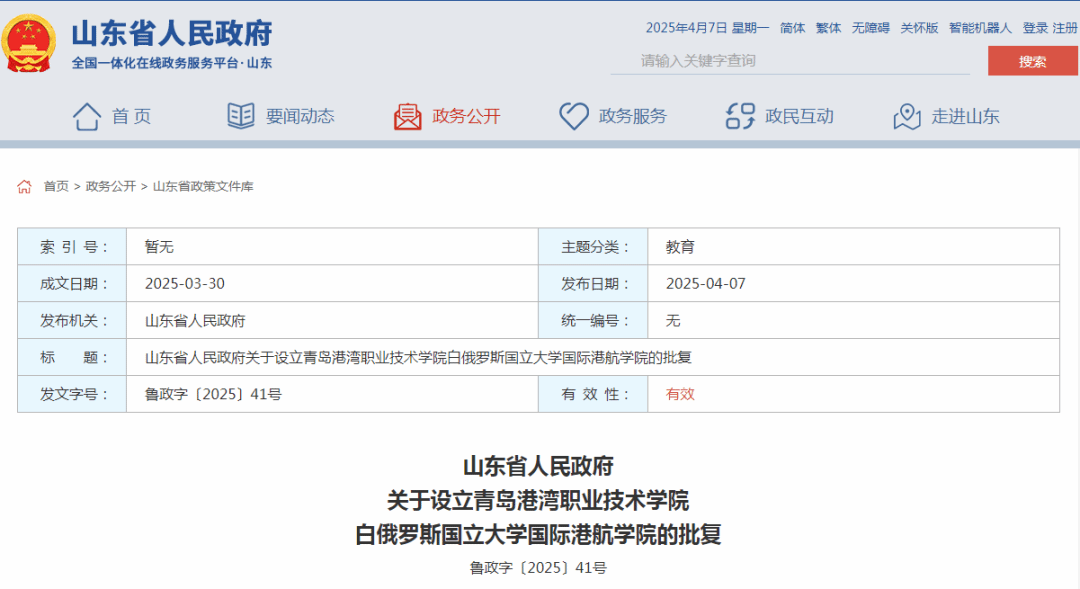Click the national emblem logo
This screenshot has width=1080, height=589.
(30, 44)
